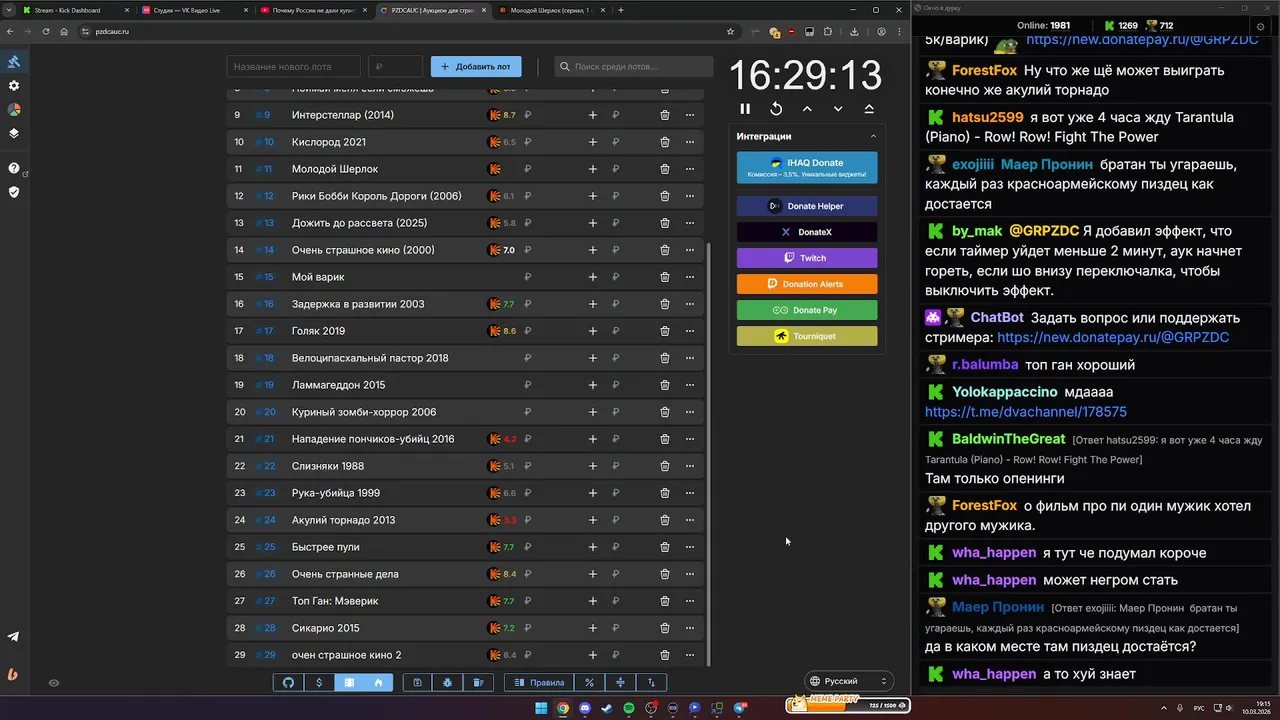The image size is (1280, 720).
Task: Toggle the eye visibility icon at bottom left
Action: (54, 683)
